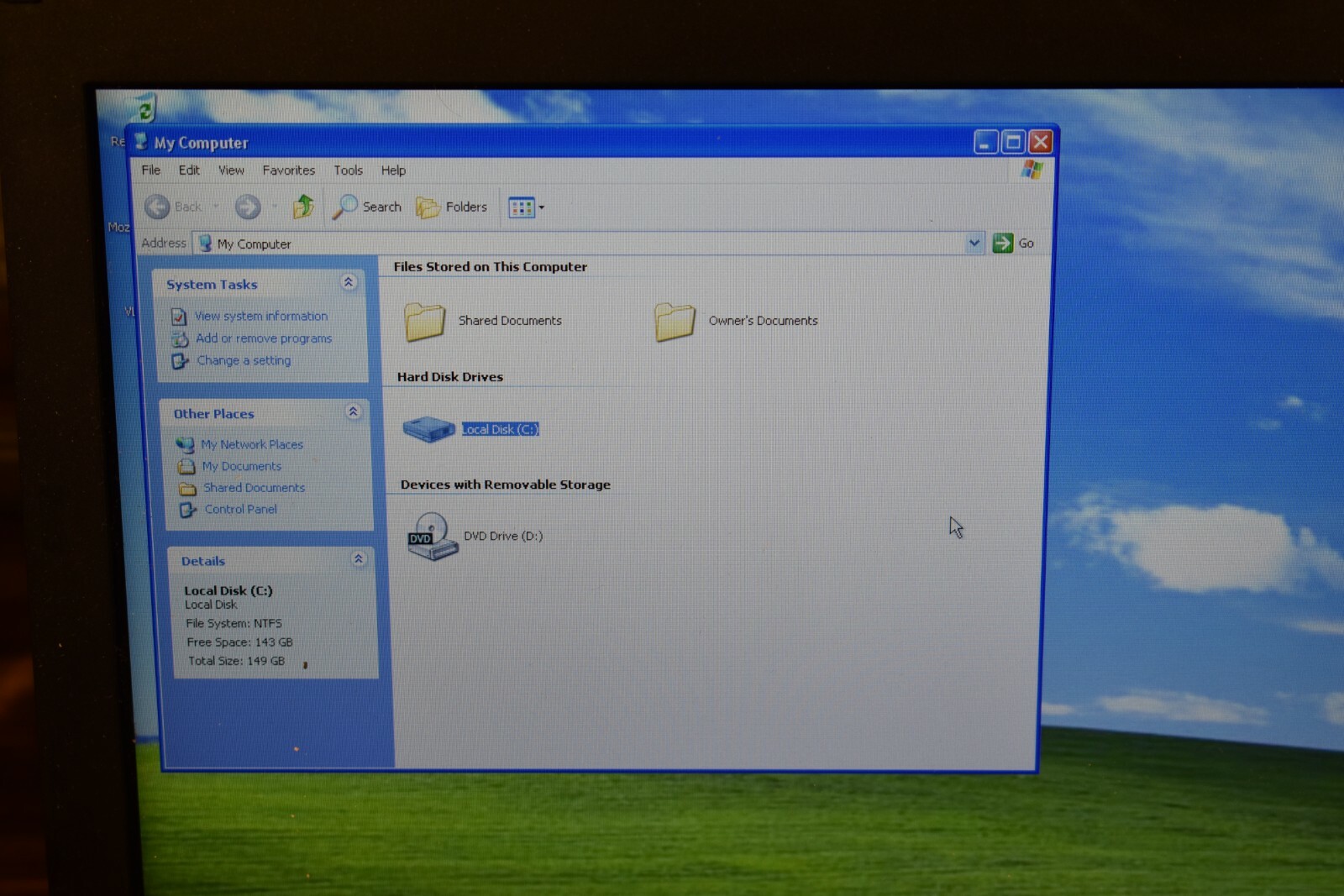This screenshot has height=896, width=1344.
Task: Collapse the Details panel
Action: (x=359, y=559)
